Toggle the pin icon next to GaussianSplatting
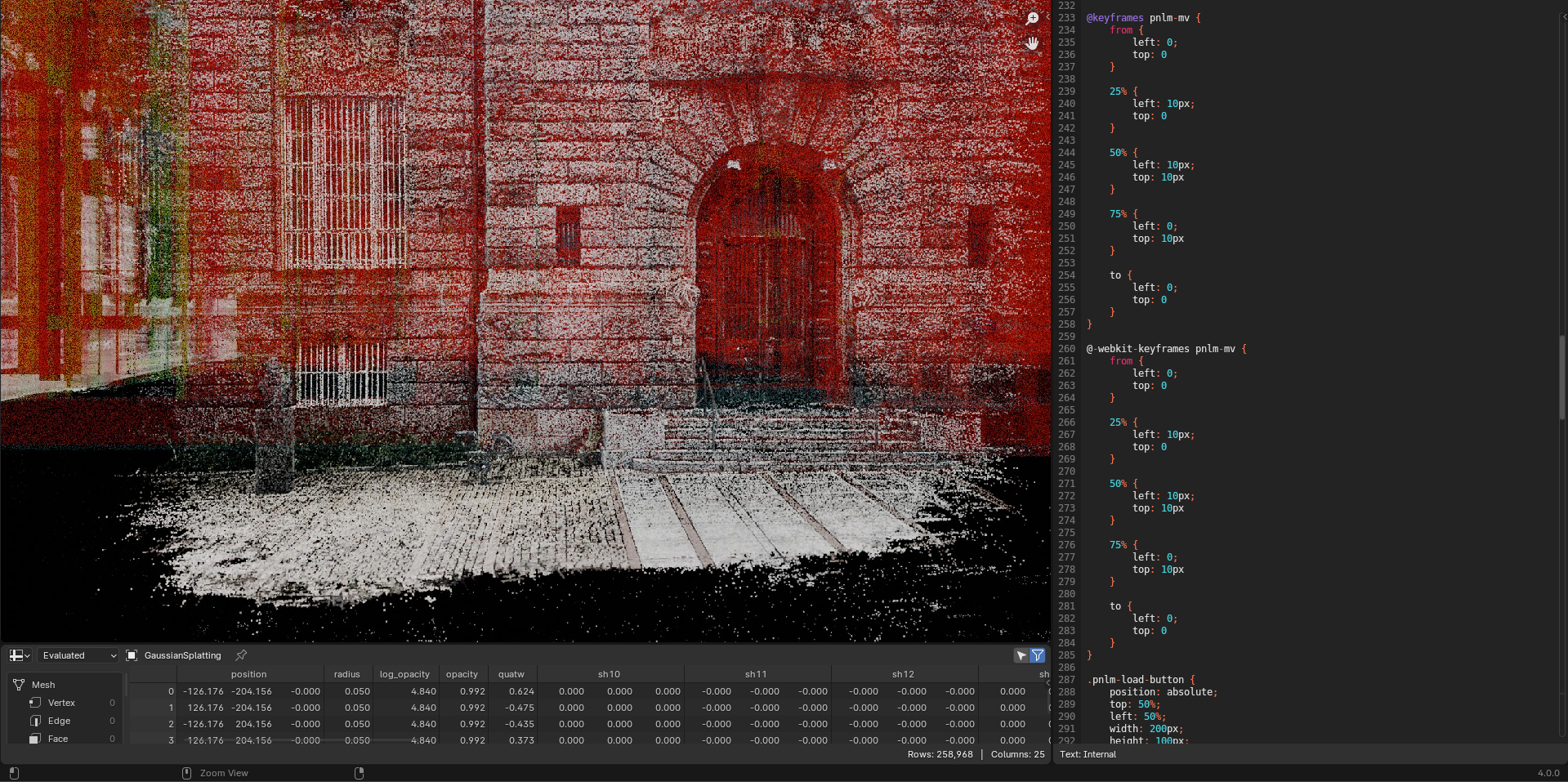This screenshot has height=782, width=1568. [241, 655]
